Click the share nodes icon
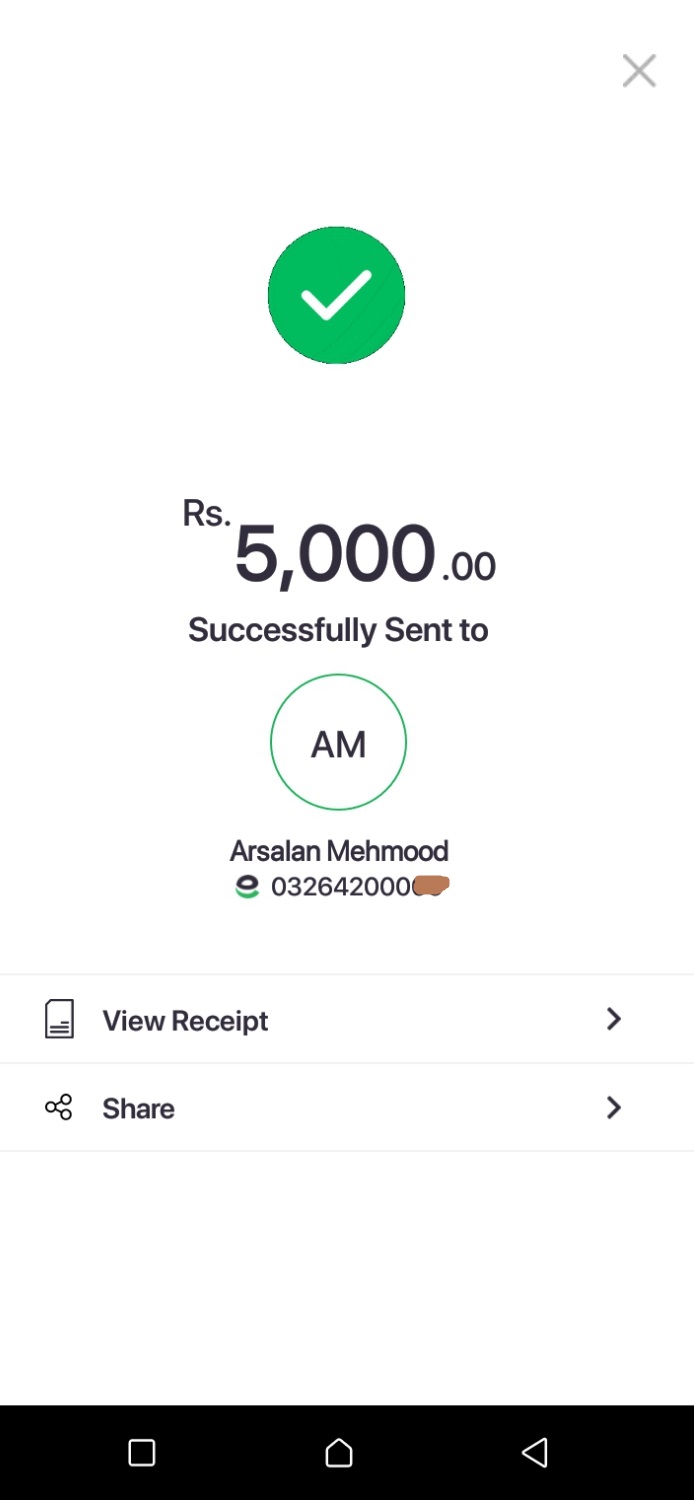Image resolution: width=694 pixels, height=1500 pixels. (59, 1107)
